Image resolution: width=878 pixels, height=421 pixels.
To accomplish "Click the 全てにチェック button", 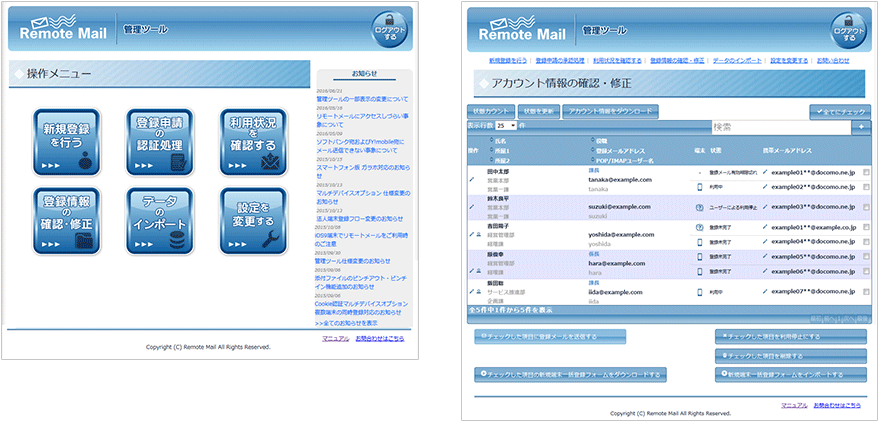I will click(841, 111).
